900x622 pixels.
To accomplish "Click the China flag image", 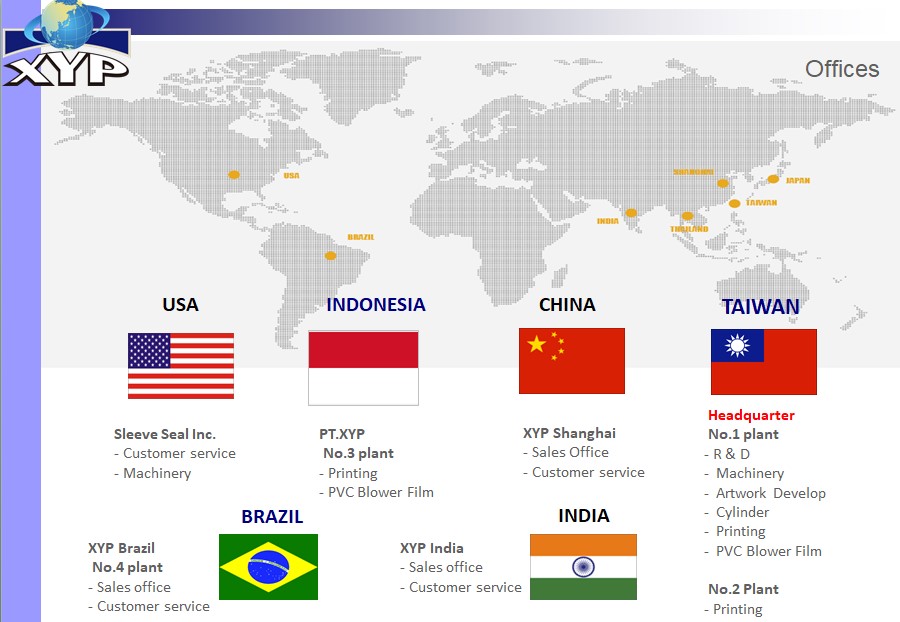I will (572, 361).
